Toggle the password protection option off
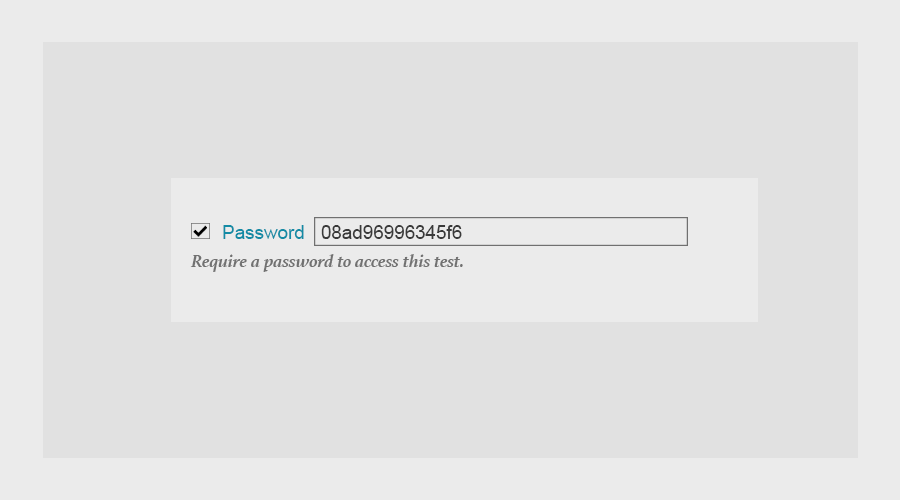This screenshot has width=900, height=500. [x=200, y=231]
